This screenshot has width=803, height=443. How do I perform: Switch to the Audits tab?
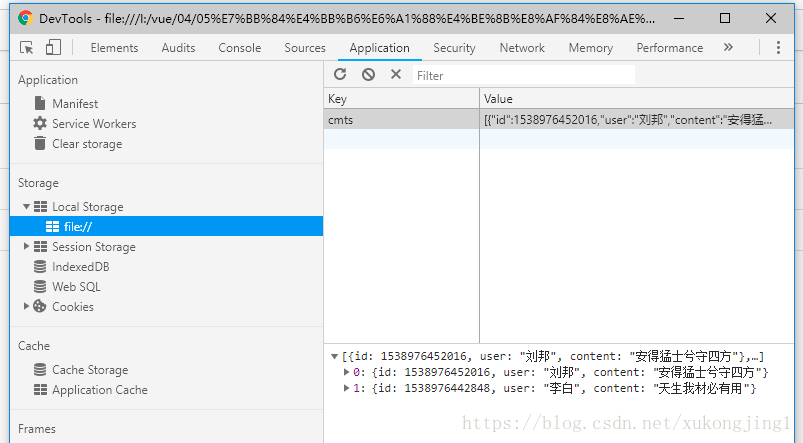tap(178, 48)
